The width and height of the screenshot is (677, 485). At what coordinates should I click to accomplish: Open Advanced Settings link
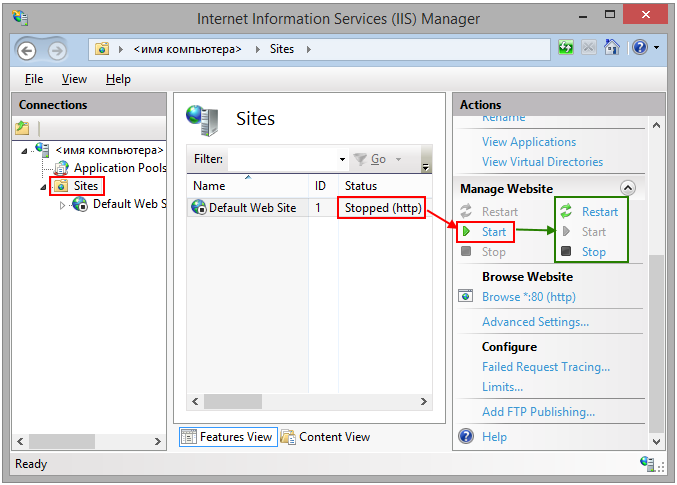pyautogui.click(x=535, y=322)
